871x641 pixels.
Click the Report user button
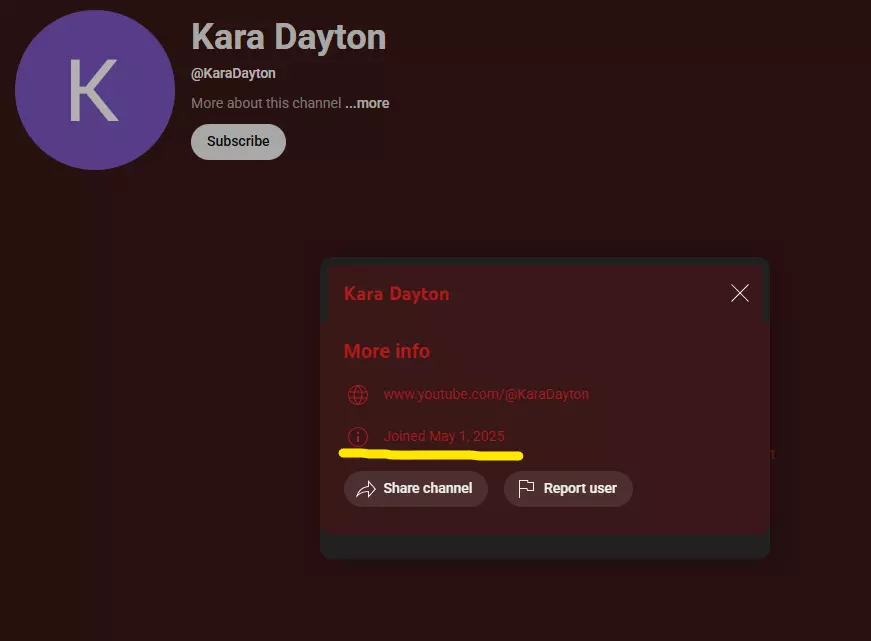coord(568,489)
